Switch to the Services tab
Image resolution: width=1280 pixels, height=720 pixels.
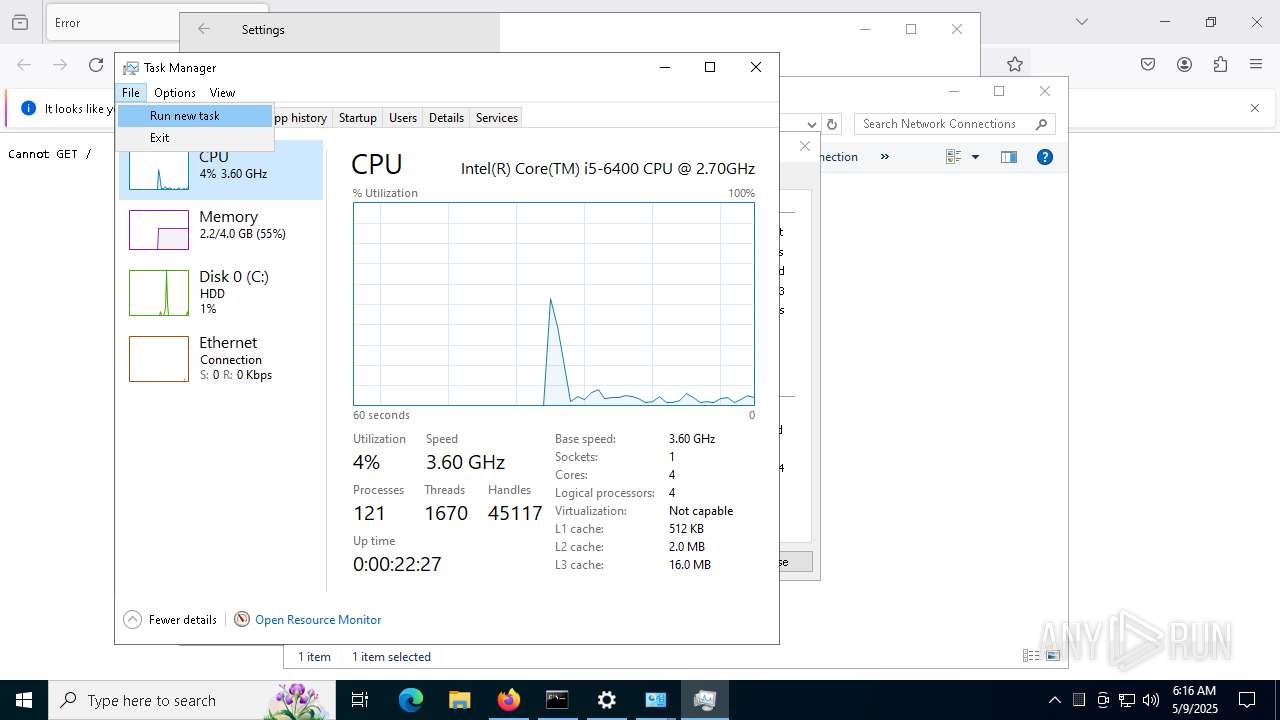(497, 118)
